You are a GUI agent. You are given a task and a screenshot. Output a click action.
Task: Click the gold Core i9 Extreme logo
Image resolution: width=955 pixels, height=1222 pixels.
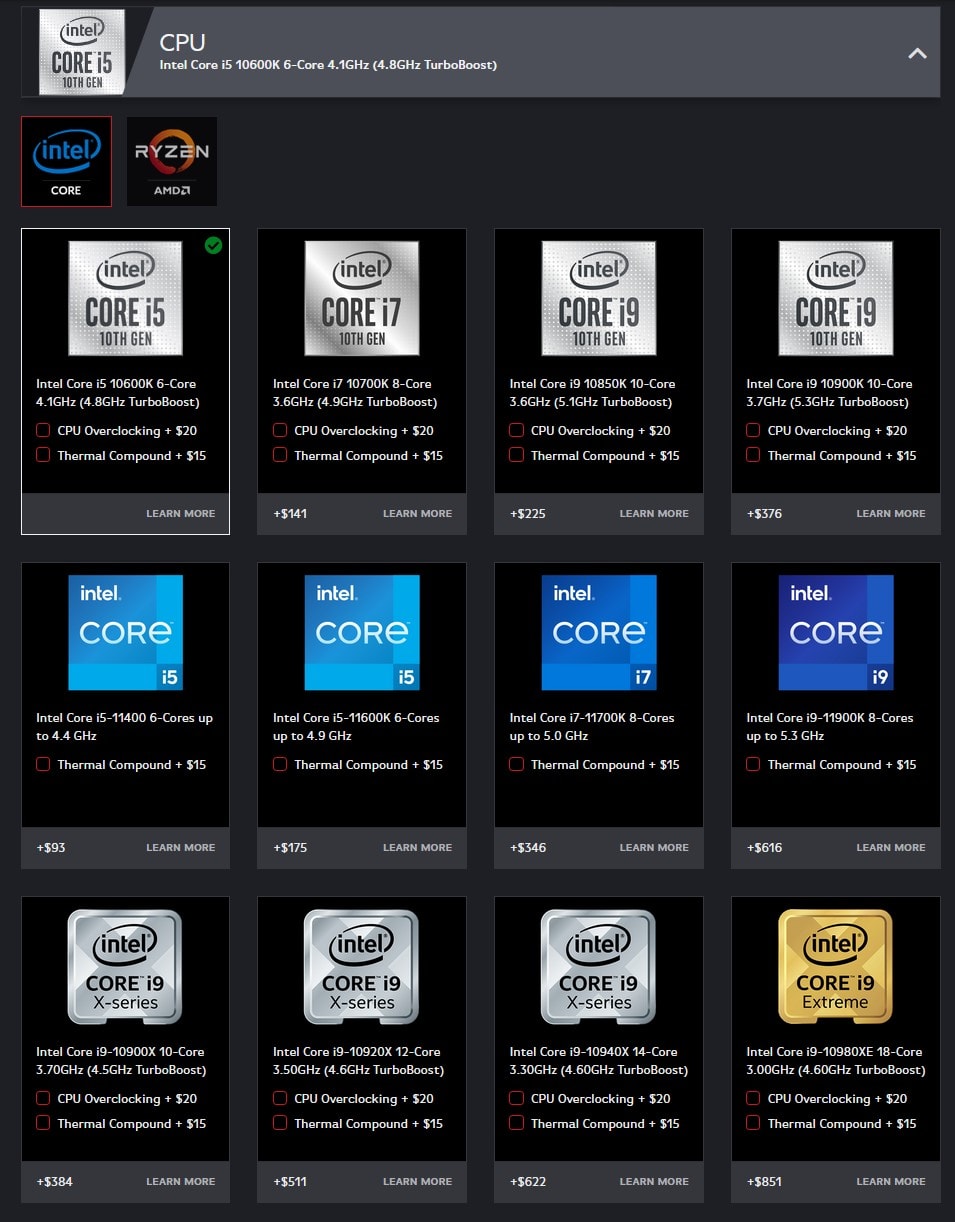pos(835,966)
